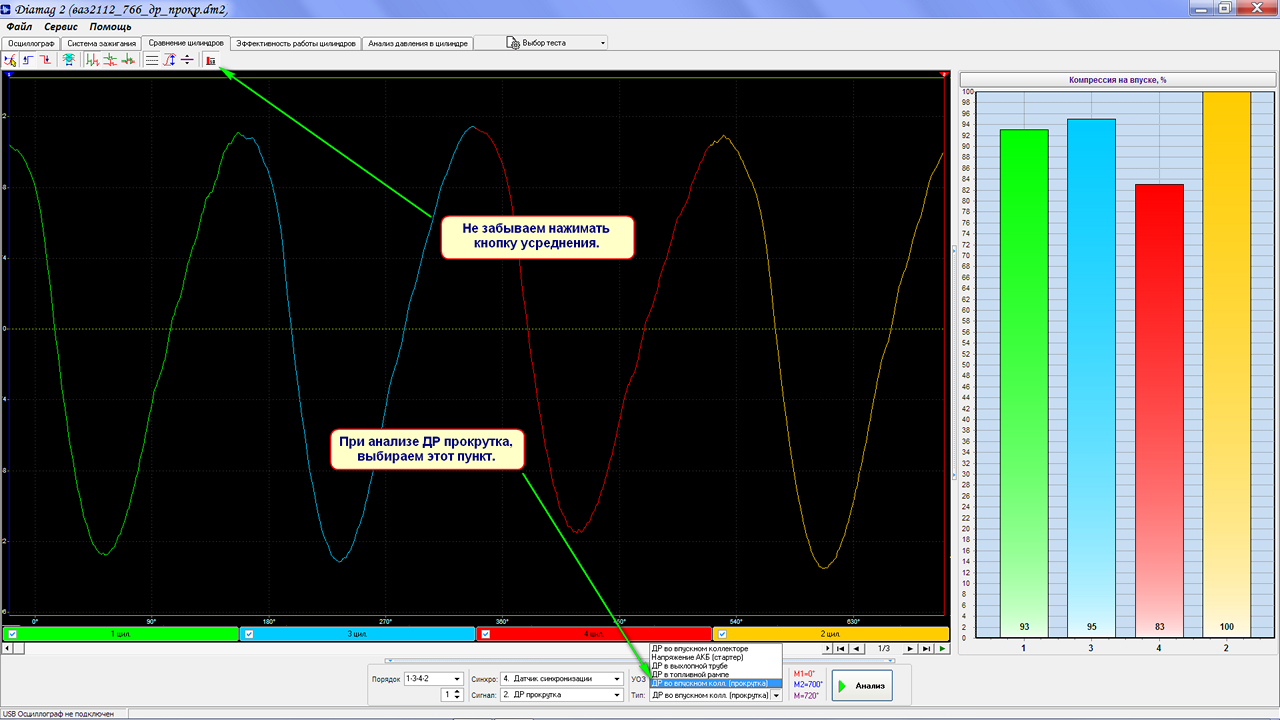This screenshot has width=1280, height=720.
Task: Click the Тип dropdown arrow
Action: tap(776, 695)
